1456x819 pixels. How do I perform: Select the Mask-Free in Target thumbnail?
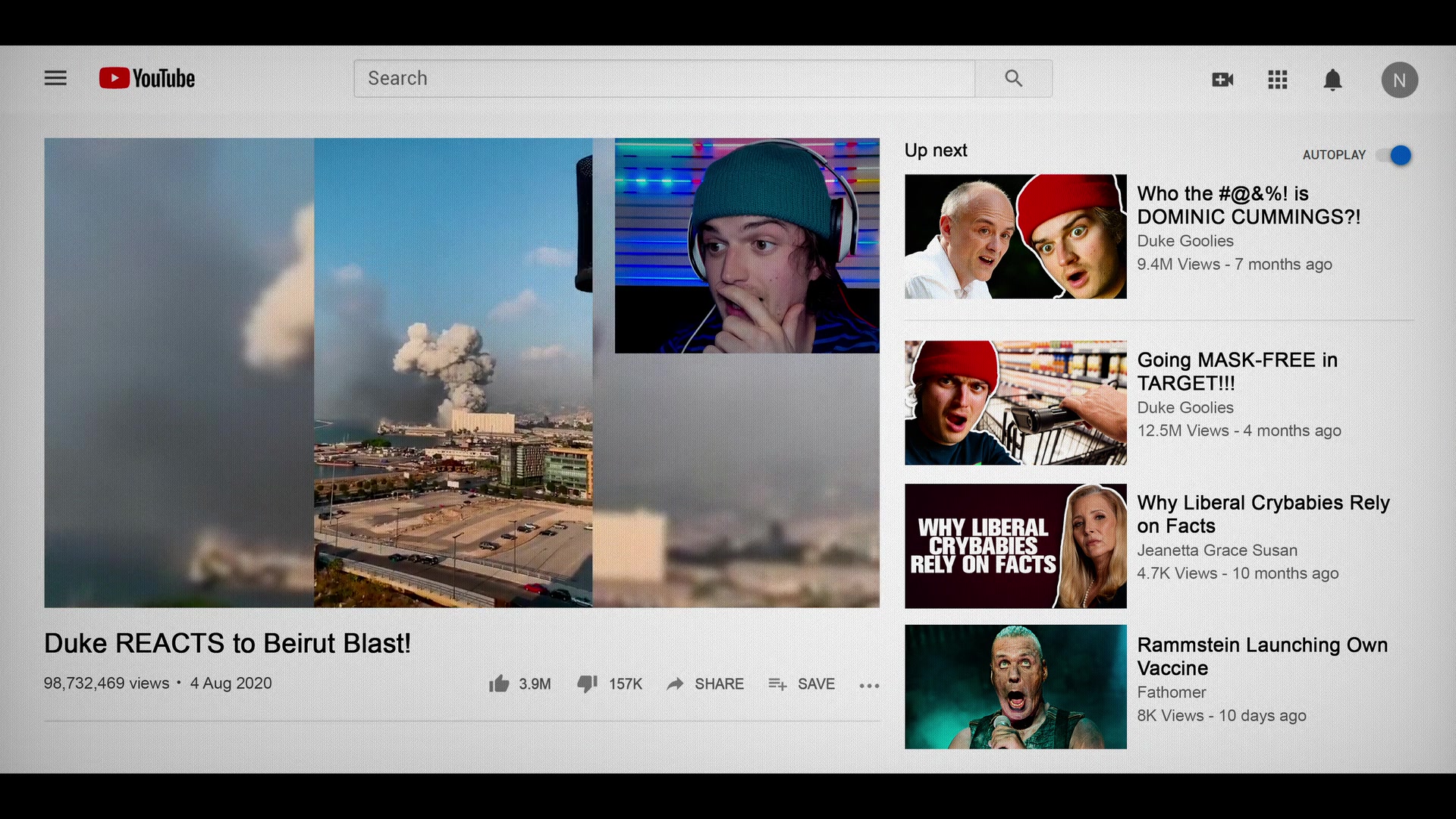tap(1015, 403)
